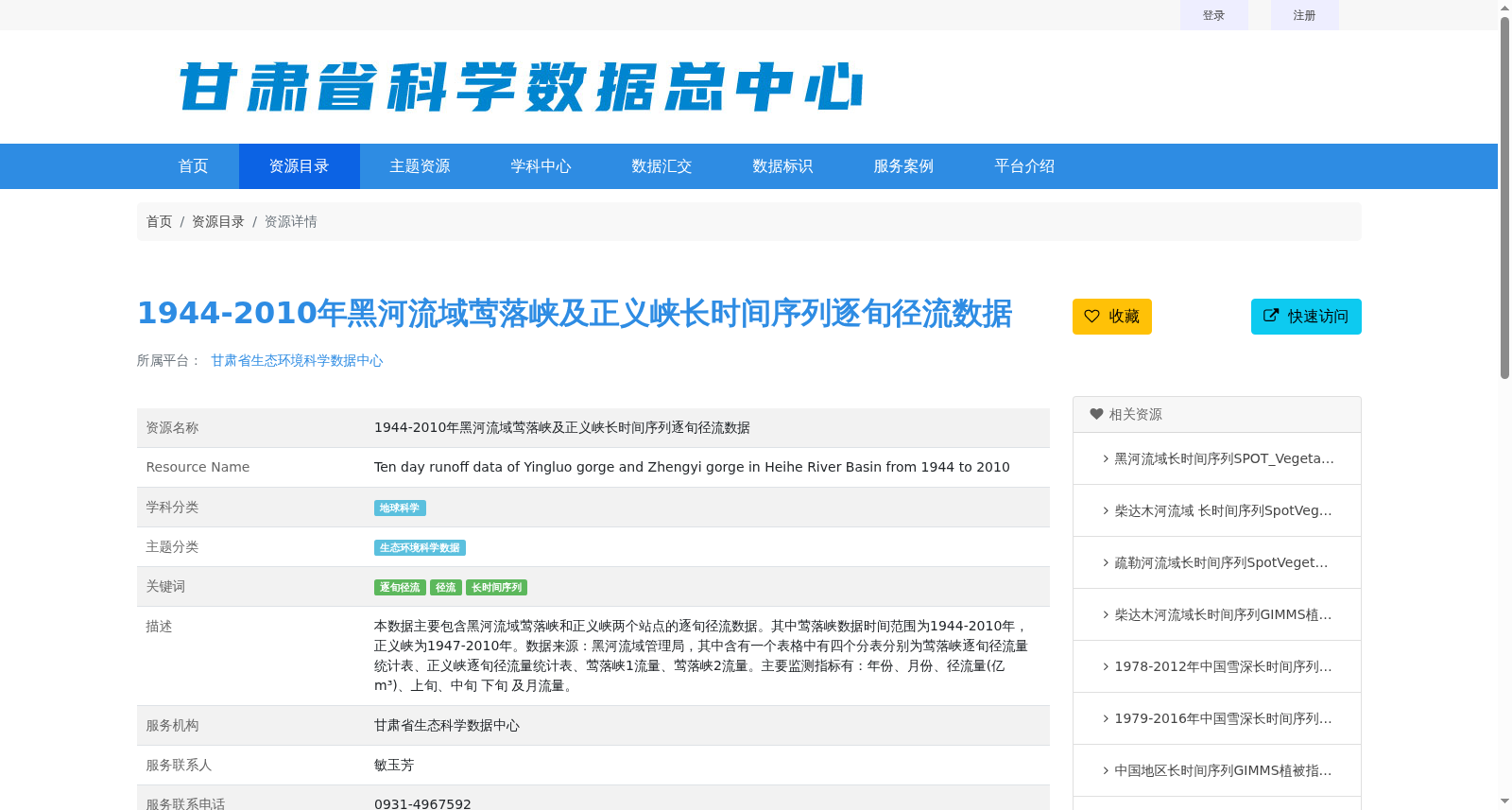Open 服务案例 navigation item

pos(904,166)
